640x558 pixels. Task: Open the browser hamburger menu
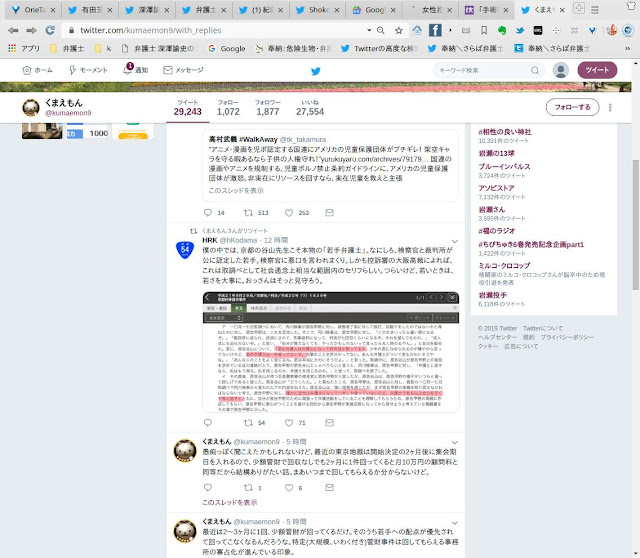pyautogui.click(x=595, y=9)
